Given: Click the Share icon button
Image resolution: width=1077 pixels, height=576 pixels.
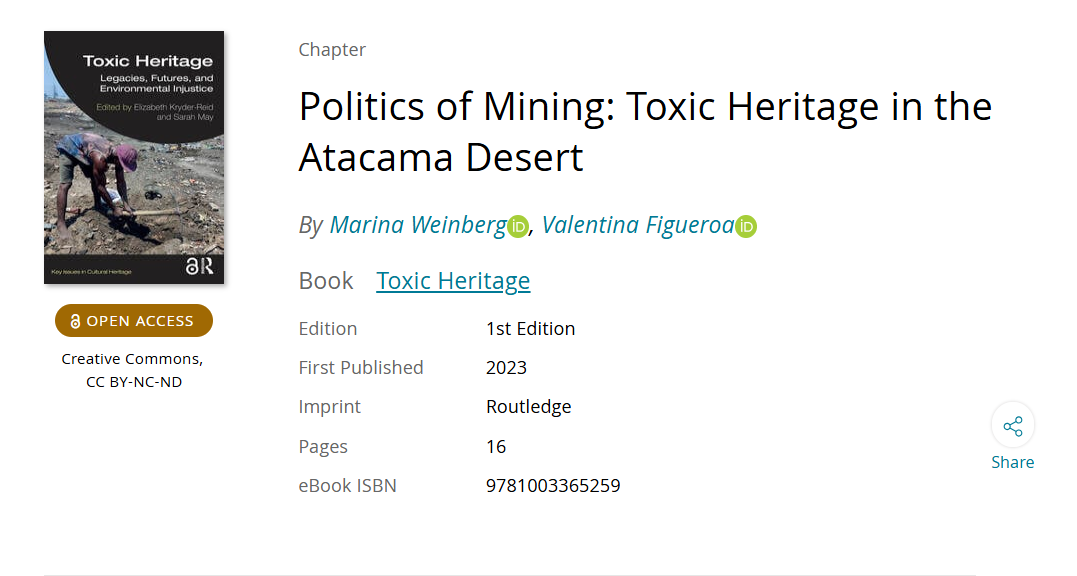Looking at the screenshot, I should 1012,427.
